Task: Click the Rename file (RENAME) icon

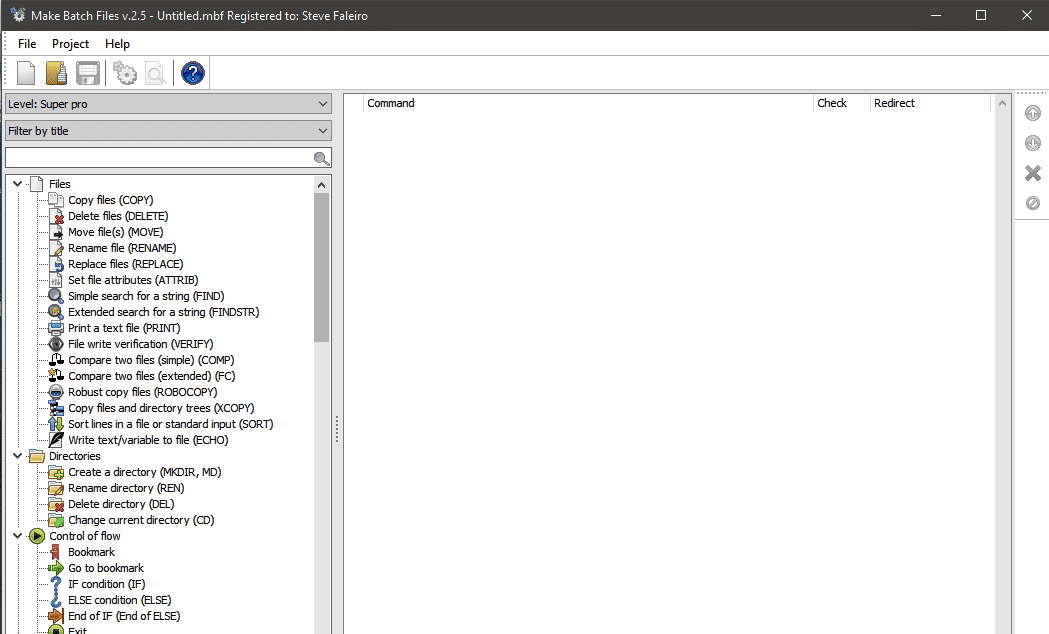Action: 56,248
